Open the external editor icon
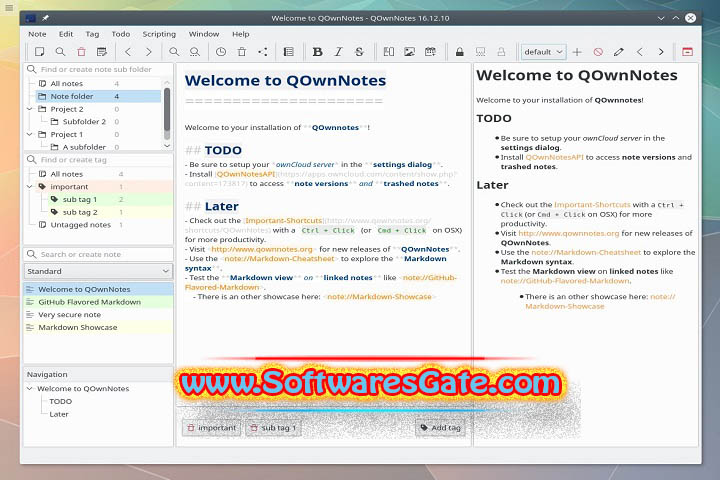 [x=102, y=52]
